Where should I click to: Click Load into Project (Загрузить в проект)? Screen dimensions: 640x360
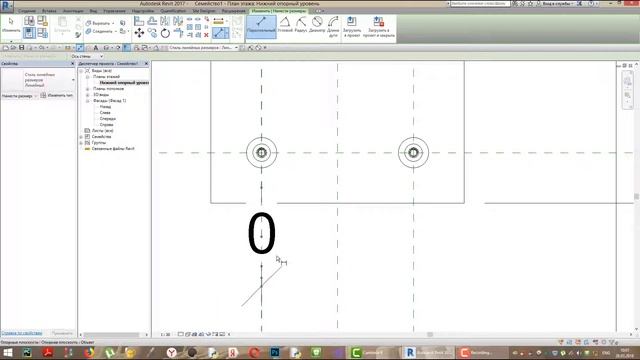tap(351, 27)
